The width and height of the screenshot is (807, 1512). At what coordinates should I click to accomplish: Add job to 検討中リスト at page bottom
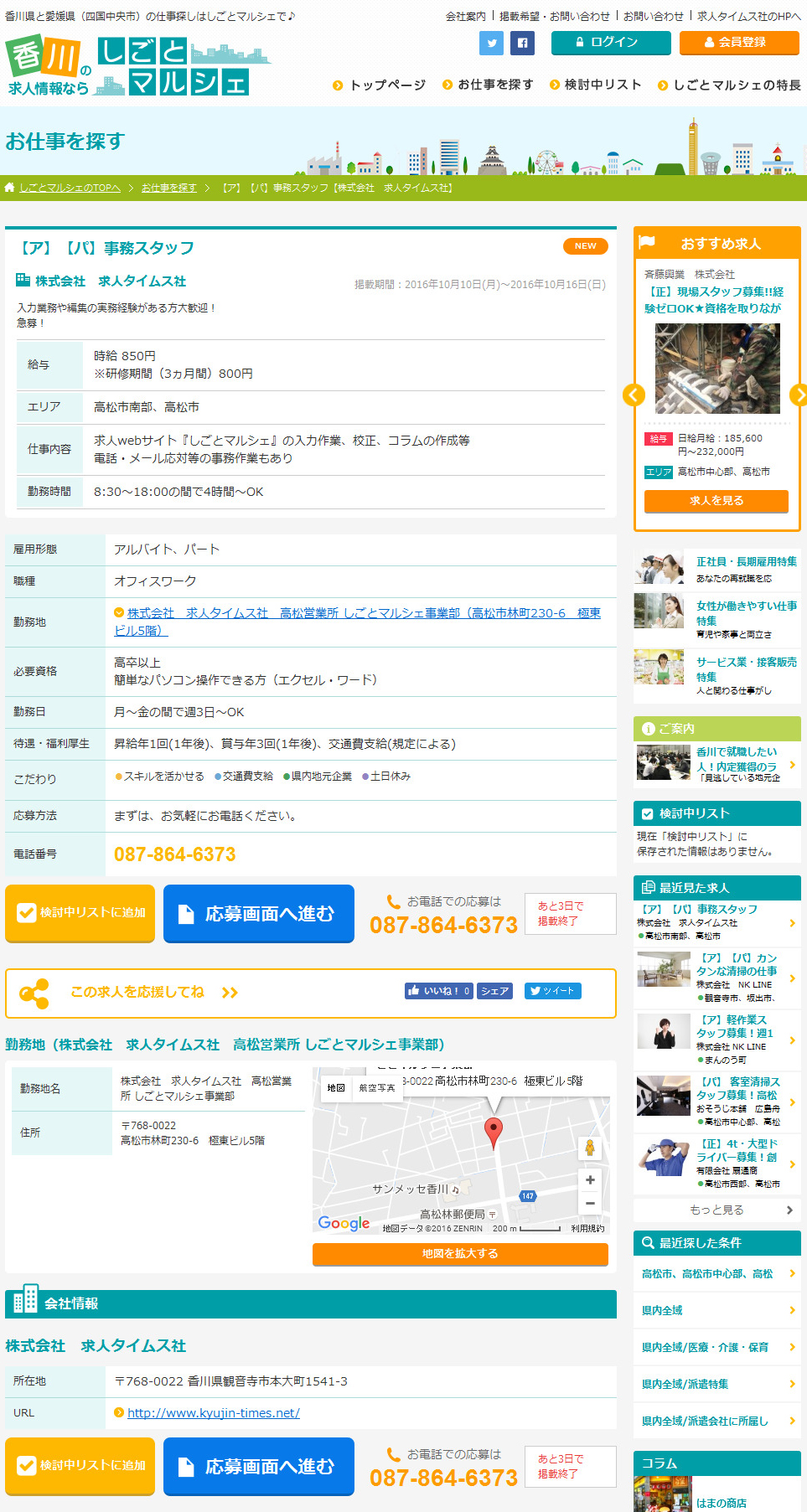80,1467
